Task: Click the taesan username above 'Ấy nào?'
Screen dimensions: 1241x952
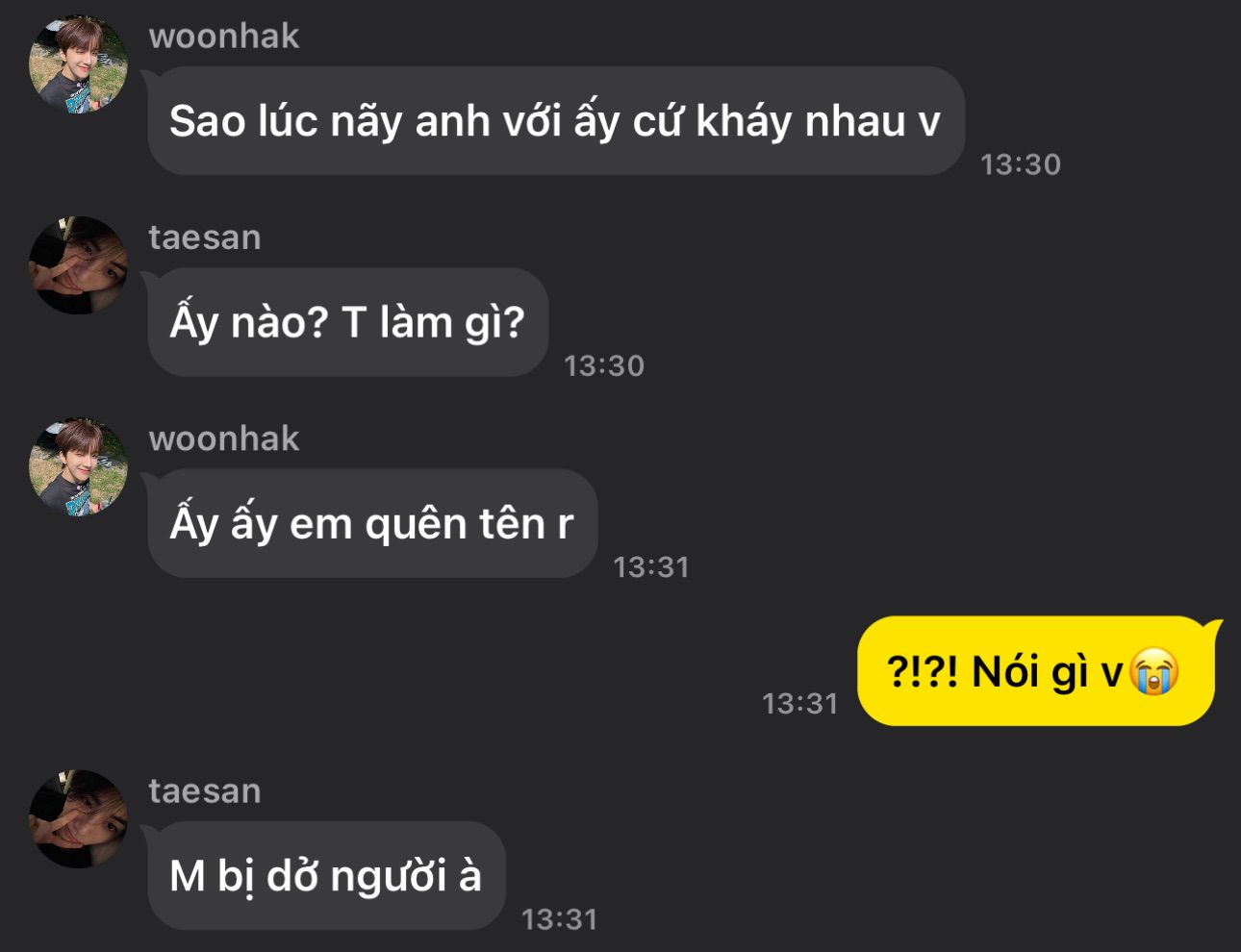Action: point(205,238)
